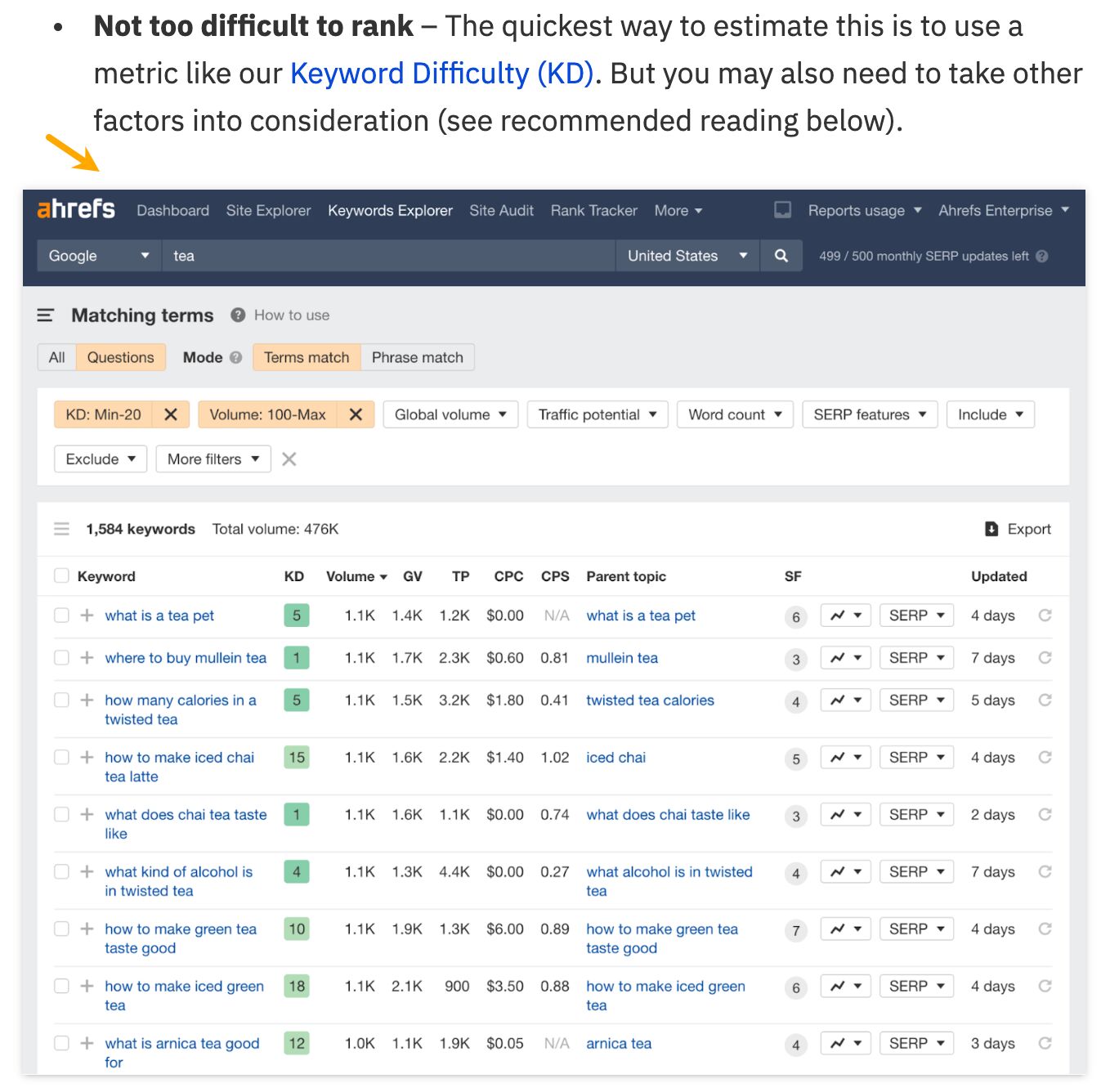This screenshot has height=1092, width=1110.
Task: Click the 'How to use' help icon
Action: (236, 315)
